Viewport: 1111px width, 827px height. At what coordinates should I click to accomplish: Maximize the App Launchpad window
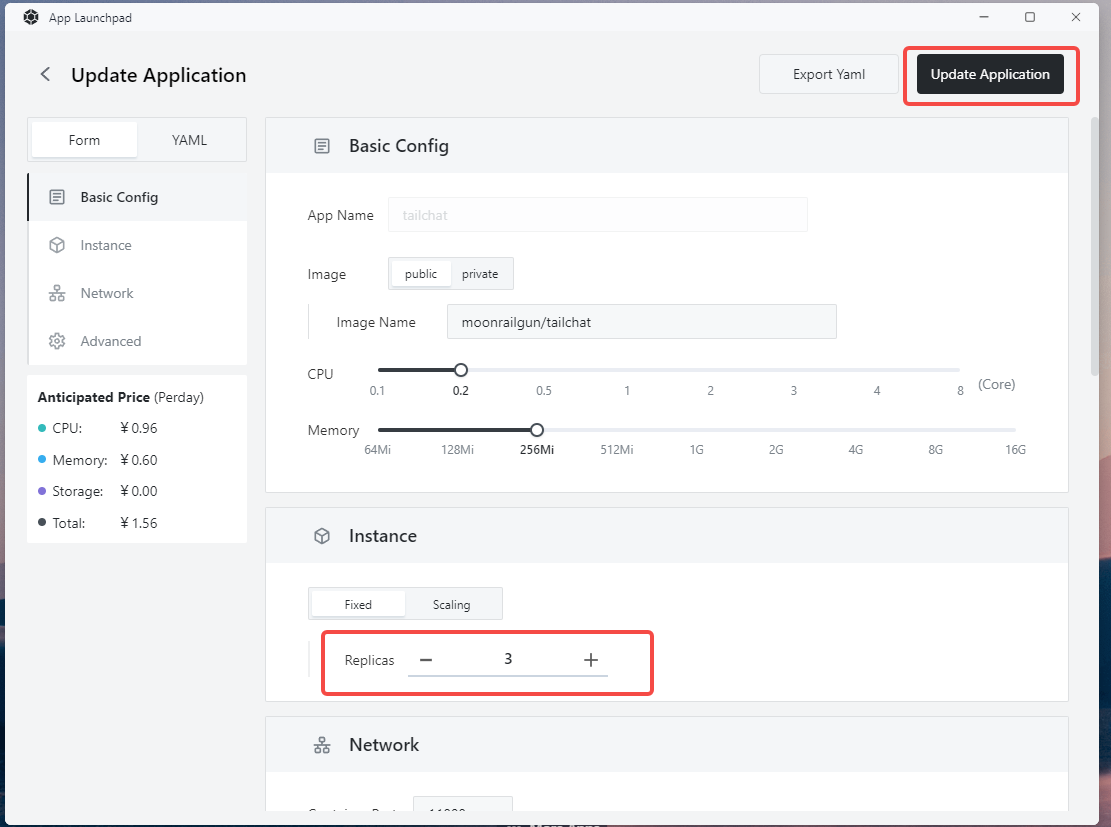[x=1030, y=17]
